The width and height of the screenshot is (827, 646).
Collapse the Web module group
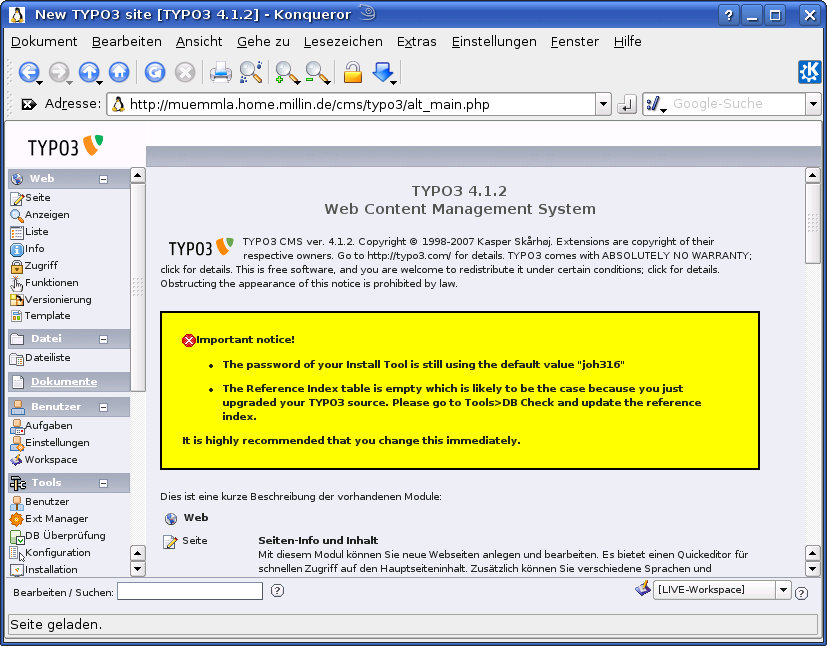click(x=103, y=179)
